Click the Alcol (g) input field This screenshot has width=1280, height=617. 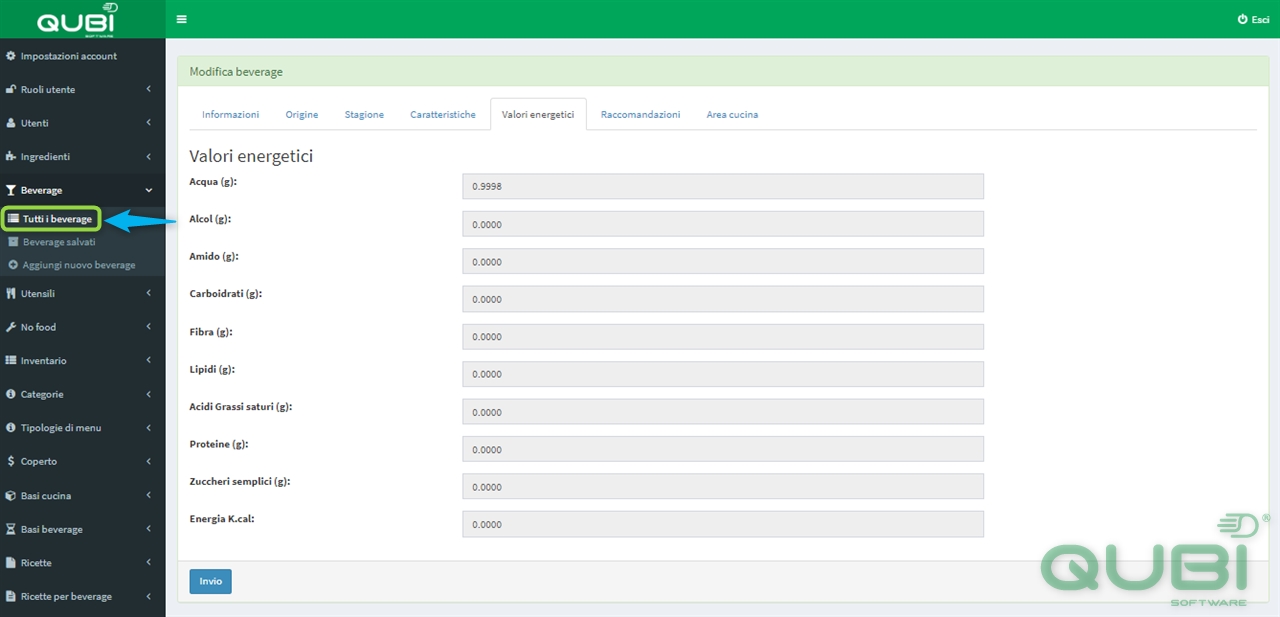[x=723, y=224]
